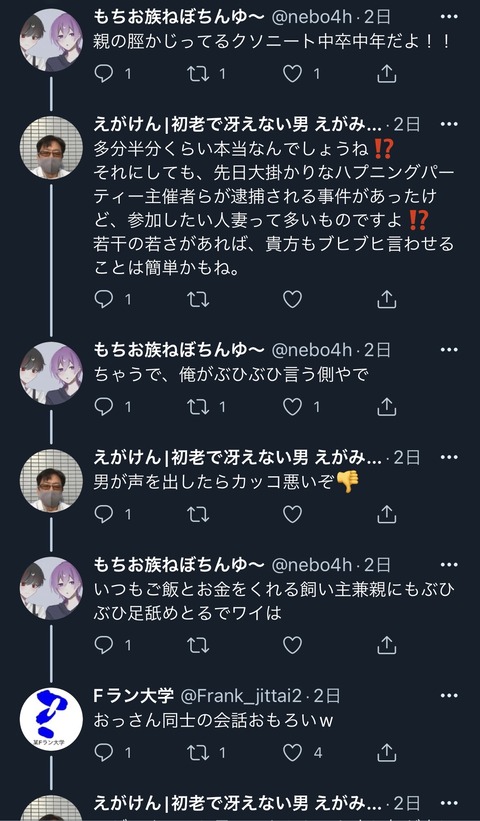Viewport: 480px width, 821px height.
Task: Like the tweet about クソニート中卒中年
Action: coord(293,74)
